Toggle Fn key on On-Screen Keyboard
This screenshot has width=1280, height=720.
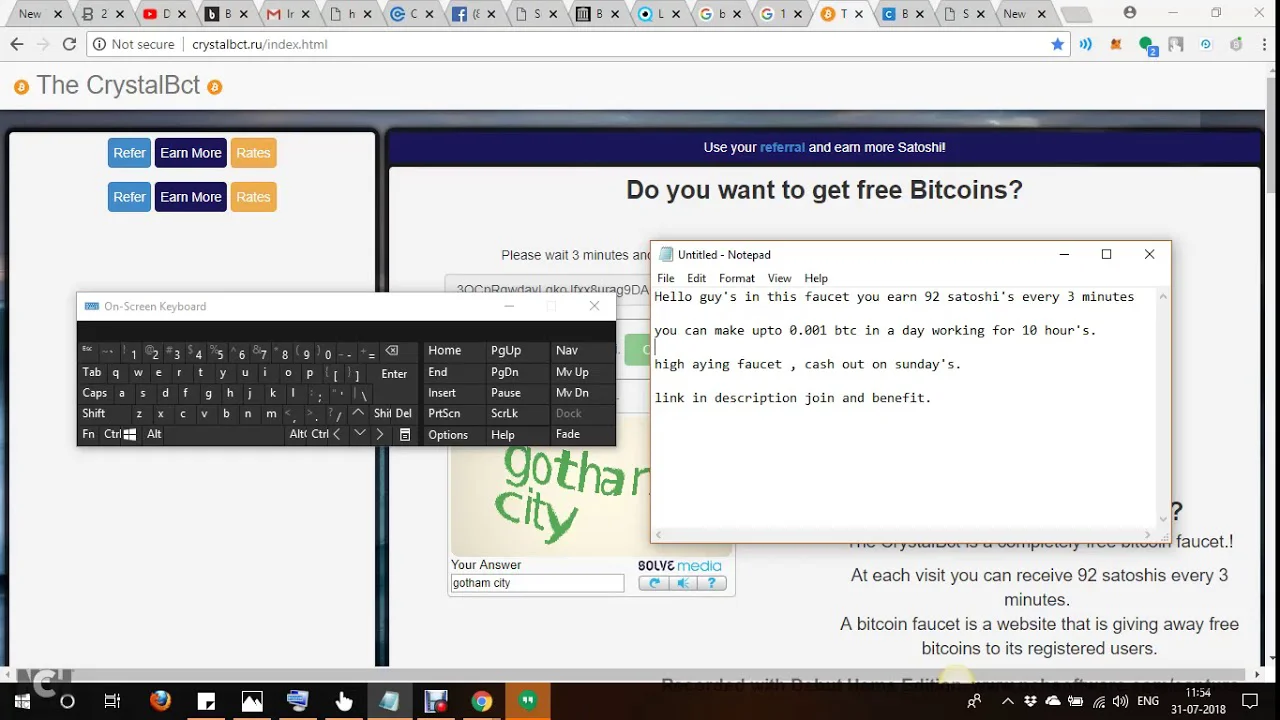(89, 435)
